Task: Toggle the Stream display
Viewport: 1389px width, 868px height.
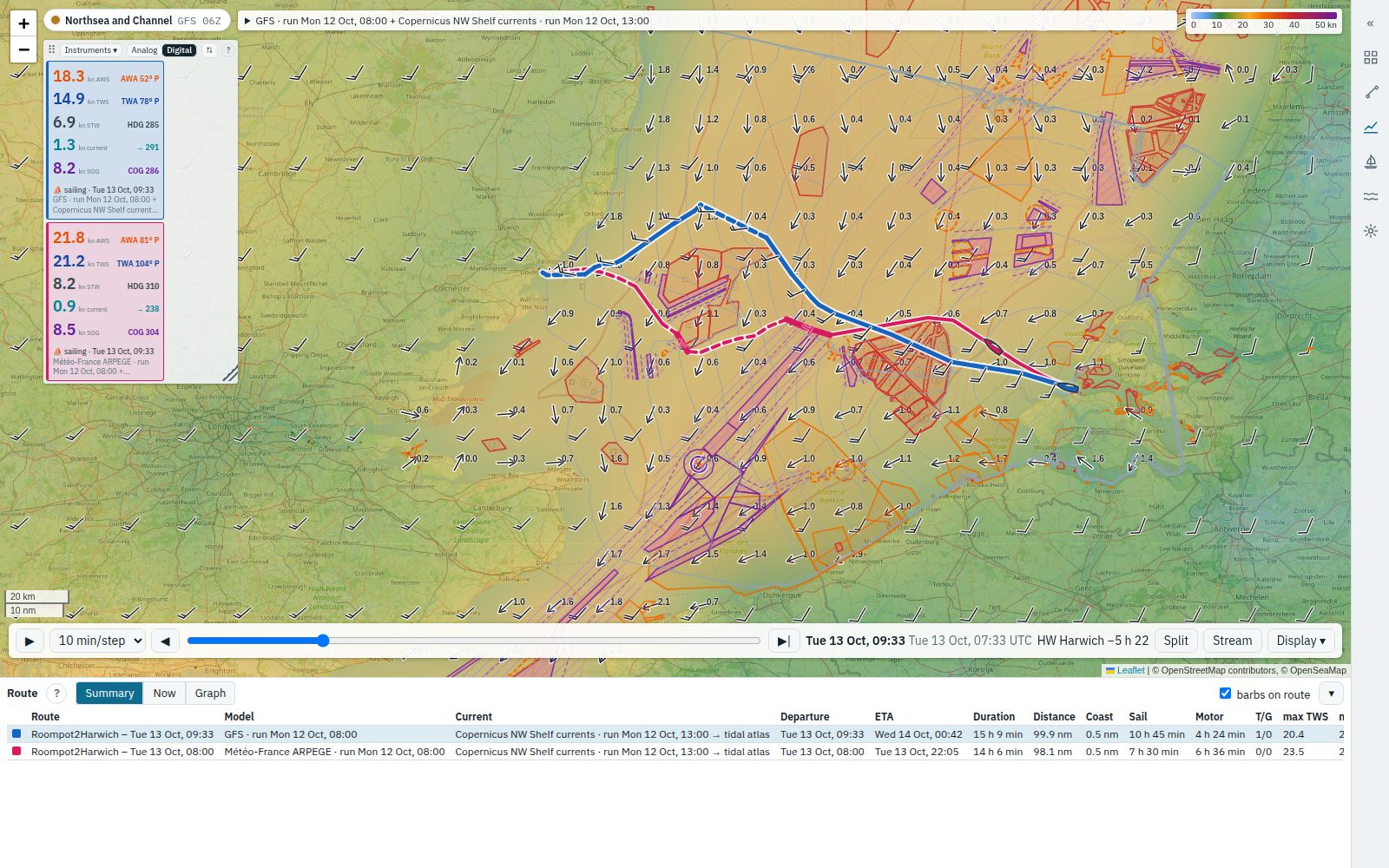Action: click(x=1232, y=641)
